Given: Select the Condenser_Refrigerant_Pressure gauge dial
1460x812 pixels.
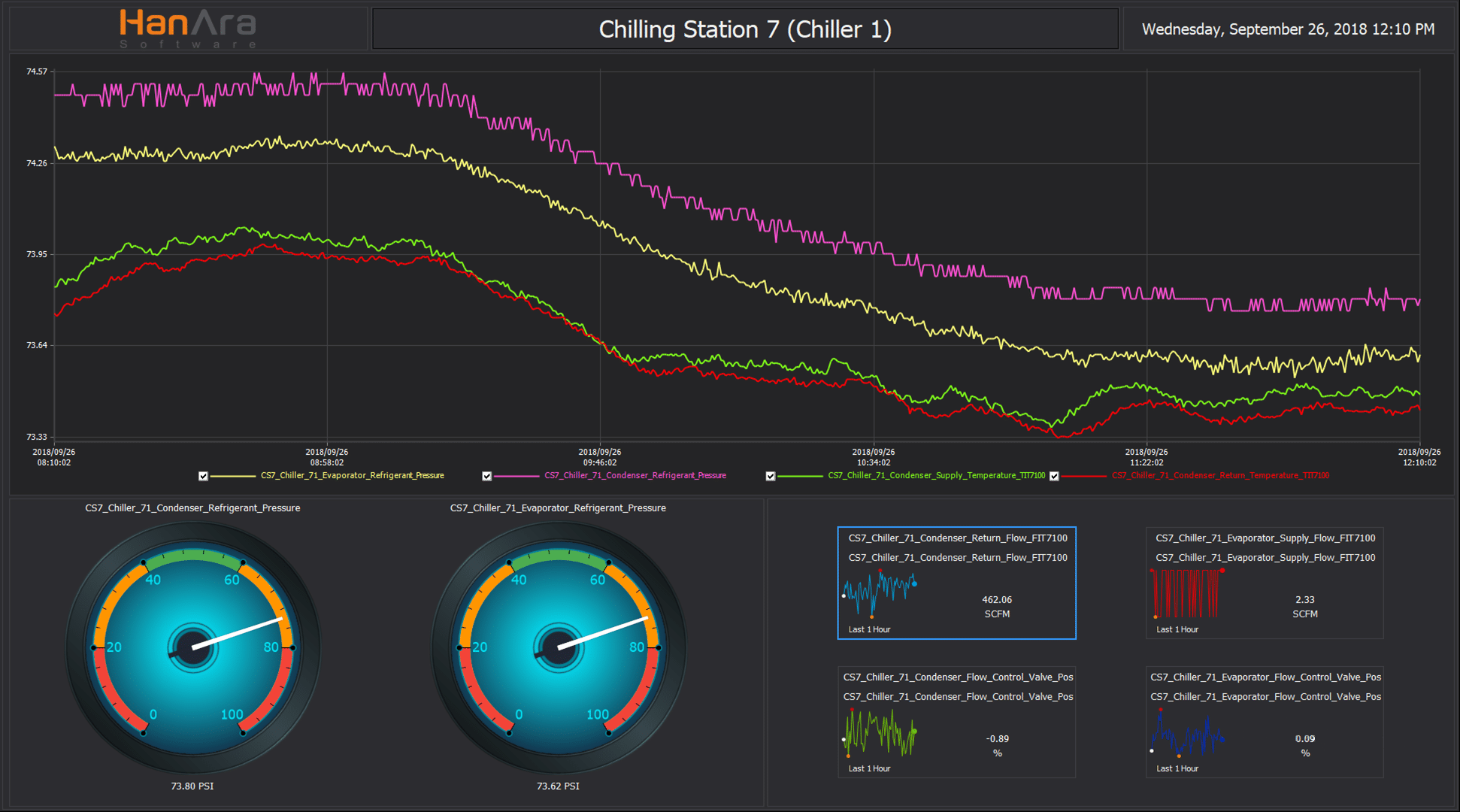Looking at the screenshot, I should [x=193, y=647].
